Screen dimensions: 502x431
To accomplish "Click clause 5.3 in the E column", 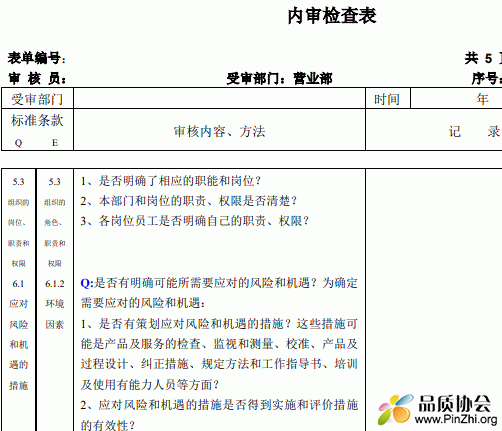I will 54,182.
